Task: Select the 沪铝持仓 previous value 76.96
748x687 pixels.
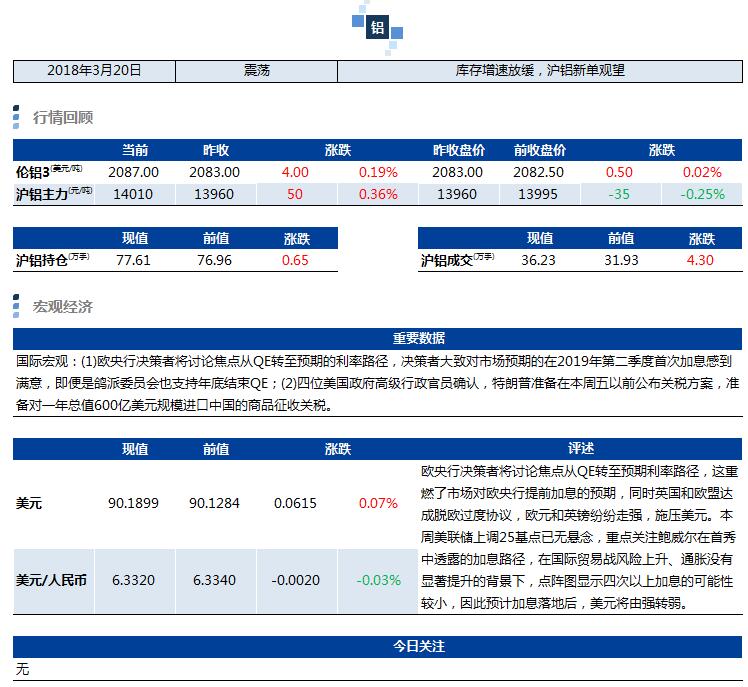Action: [x=214, y=260]
